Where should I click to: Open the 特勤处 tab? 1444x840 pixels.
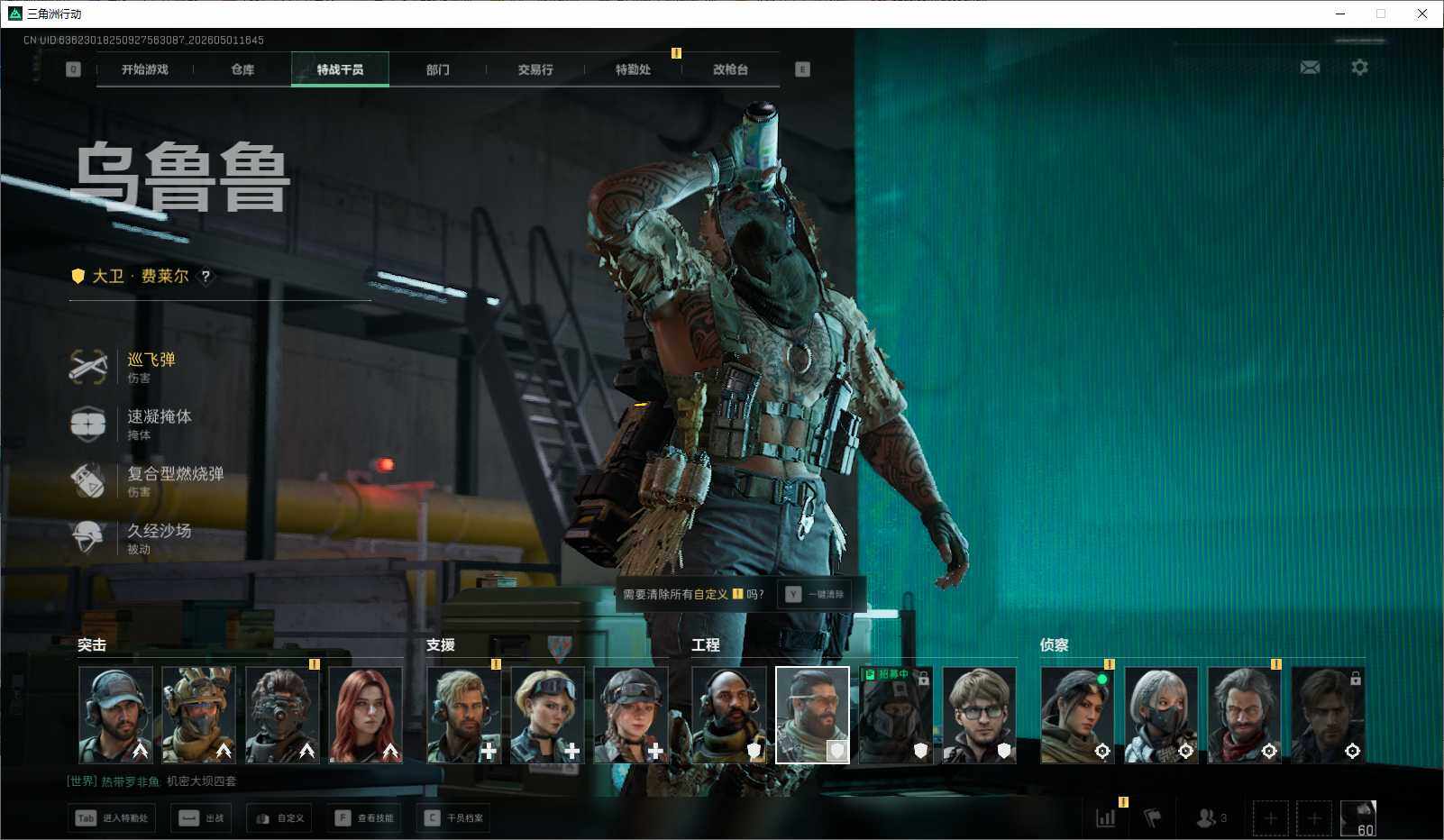[633, 69]
